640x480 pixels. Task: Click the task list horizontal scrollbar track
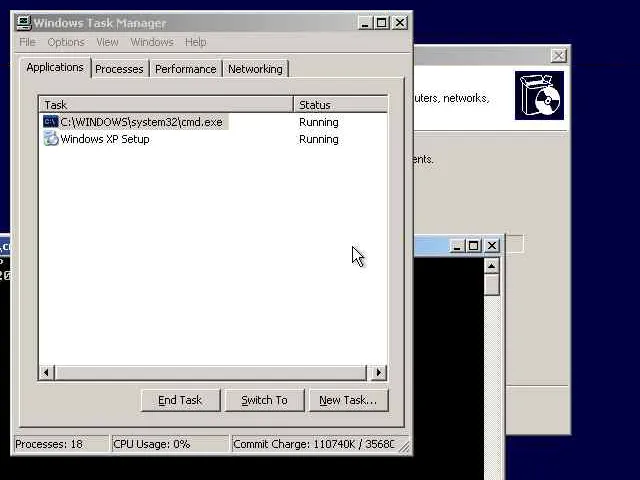point(211,372)
